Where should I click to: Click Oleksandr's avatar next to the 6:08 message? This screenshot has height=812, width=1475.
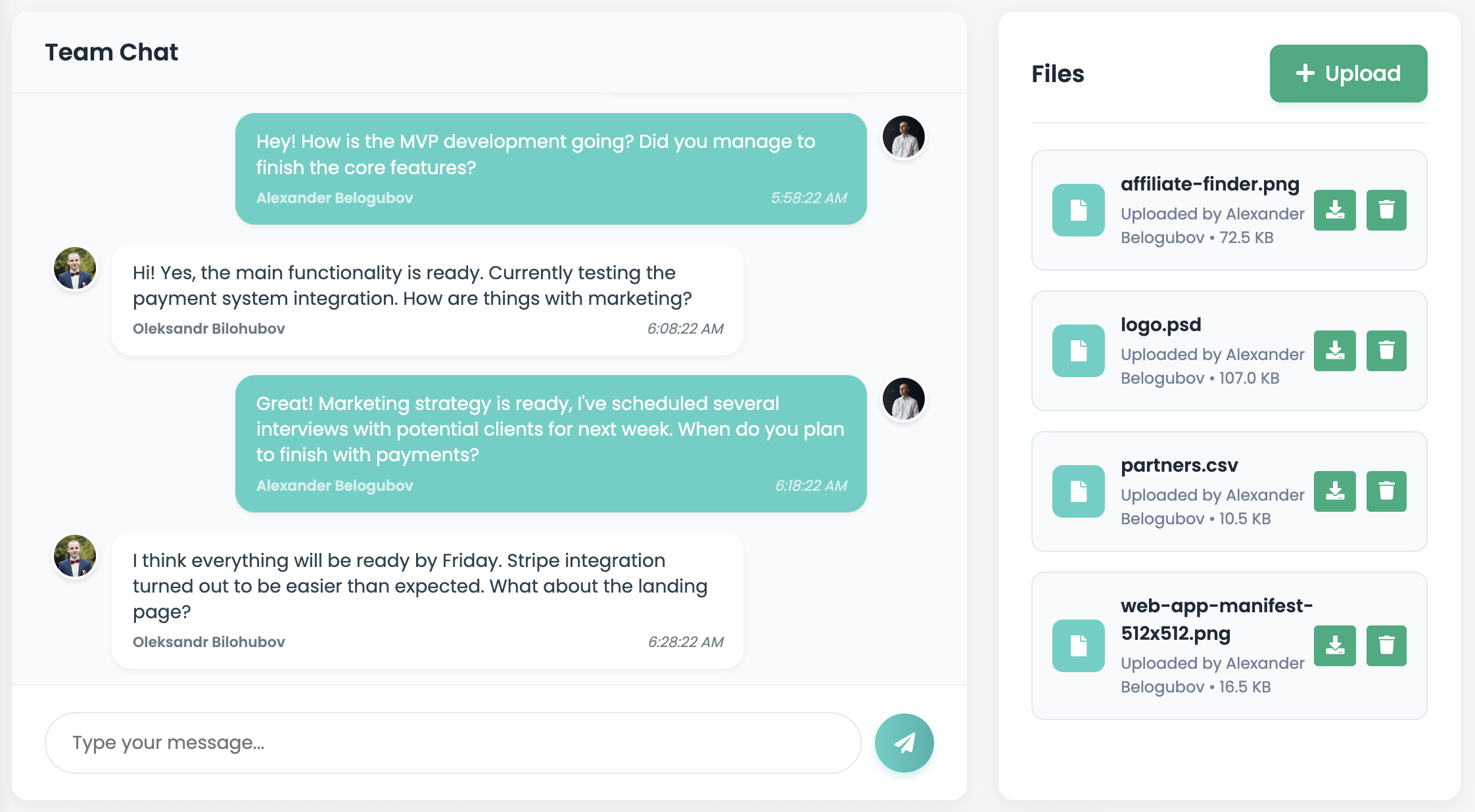point(75,268)
